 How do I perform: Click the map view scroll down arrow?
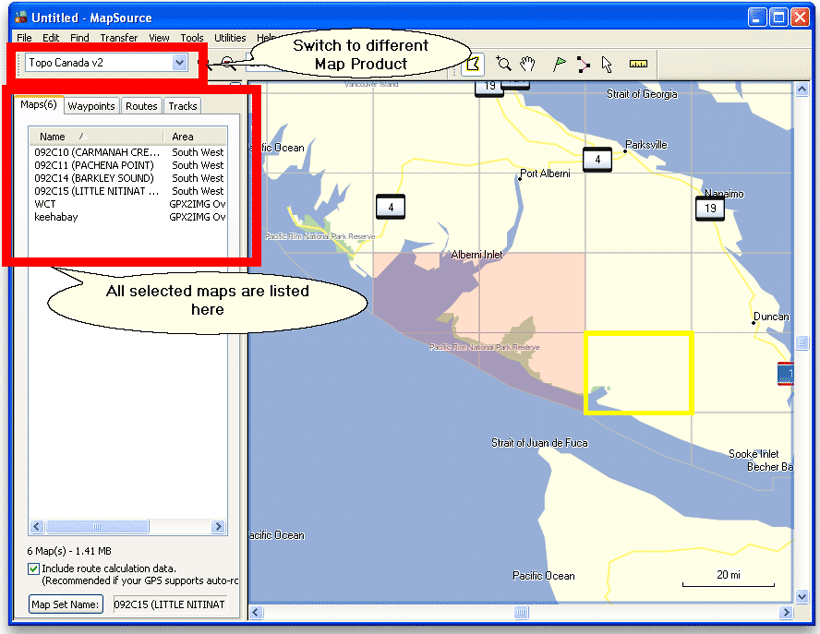pos(802,596)
